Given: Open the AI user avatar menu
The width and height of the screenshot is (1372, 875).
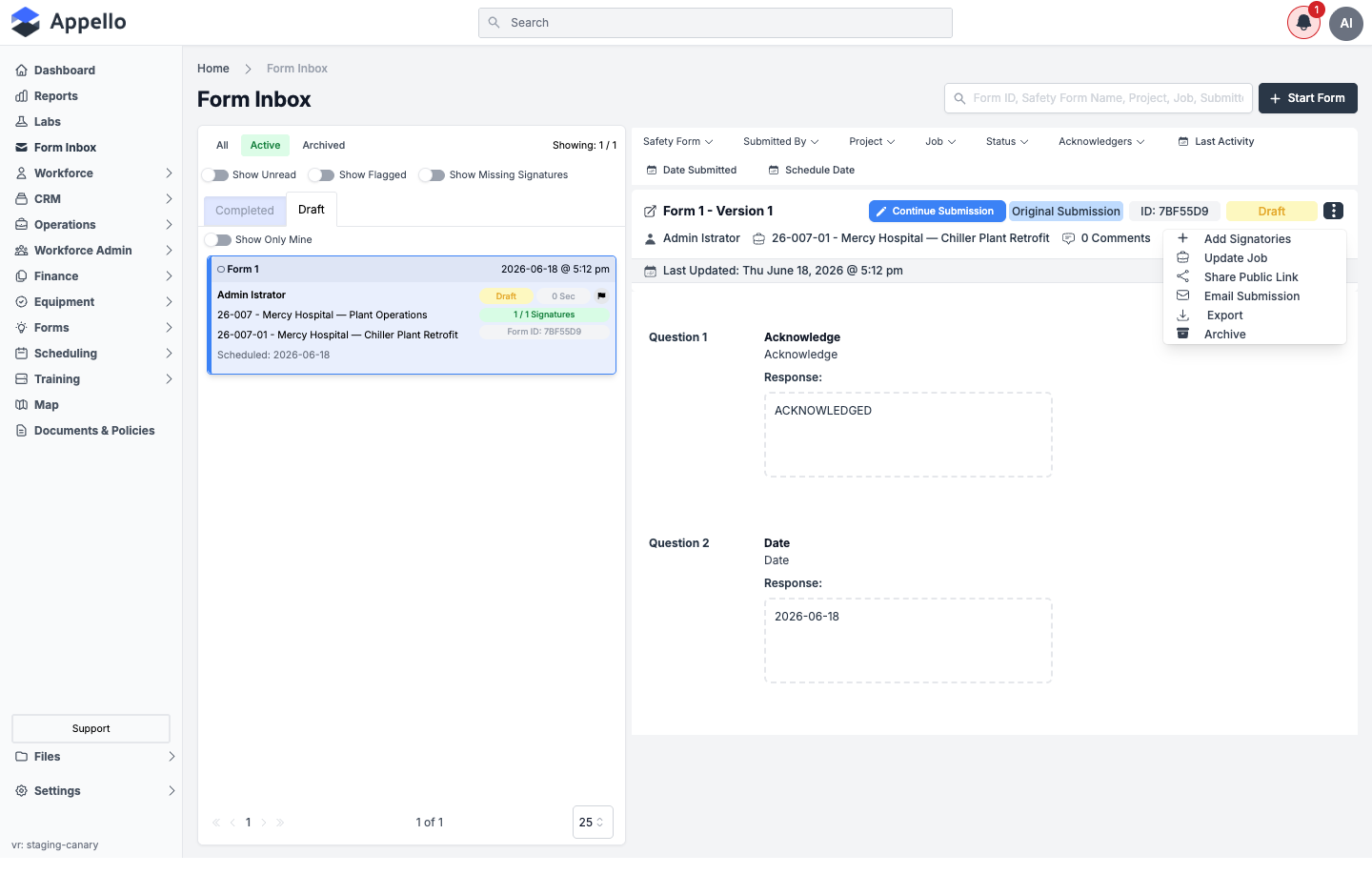Looking at the screenshot, I should tap(1346, 23).
